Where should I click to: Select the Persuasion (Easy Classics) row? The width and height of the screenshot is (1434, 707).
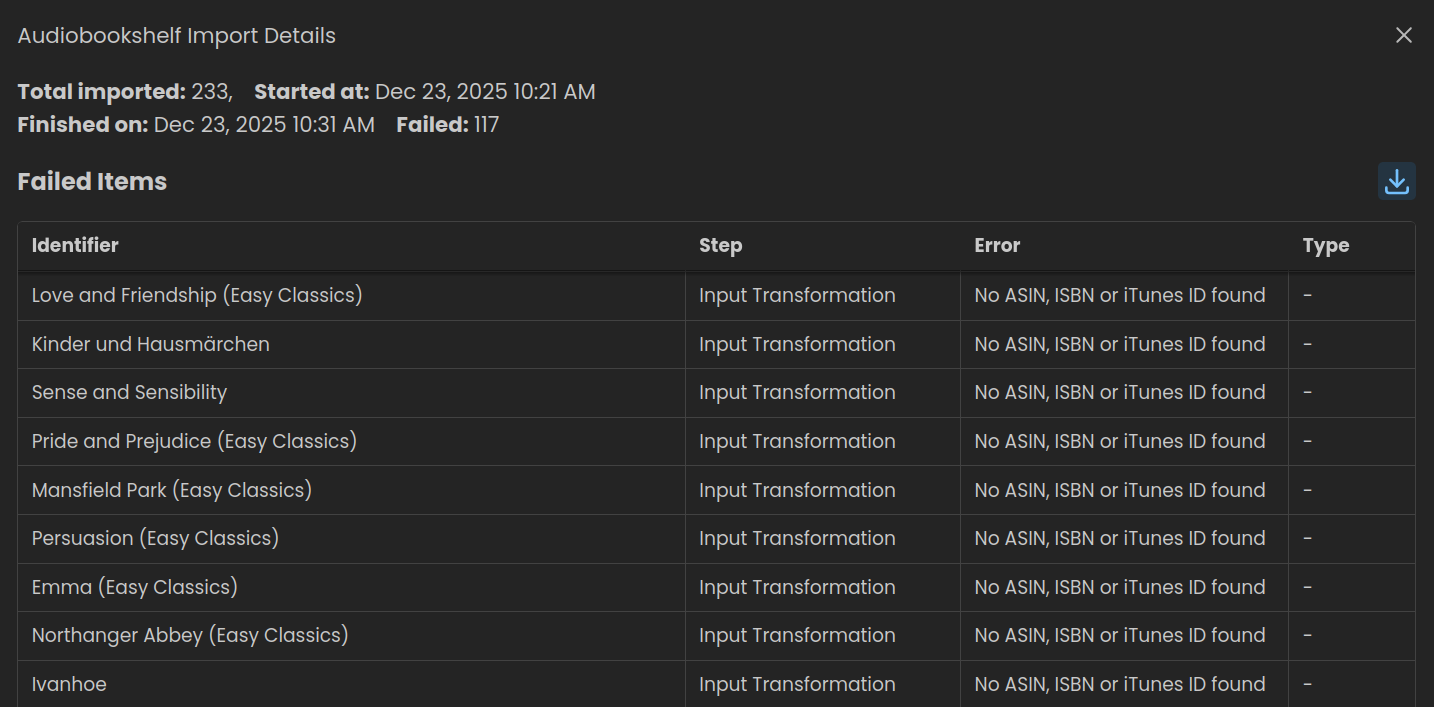(x=155, y=539)
